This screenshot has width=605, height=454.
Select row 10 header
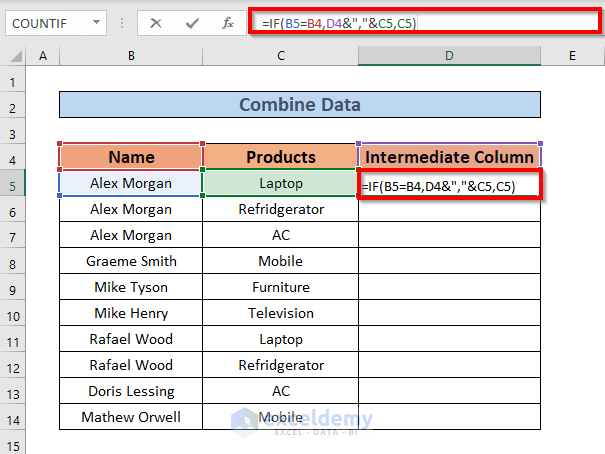(x=15, y=314)
